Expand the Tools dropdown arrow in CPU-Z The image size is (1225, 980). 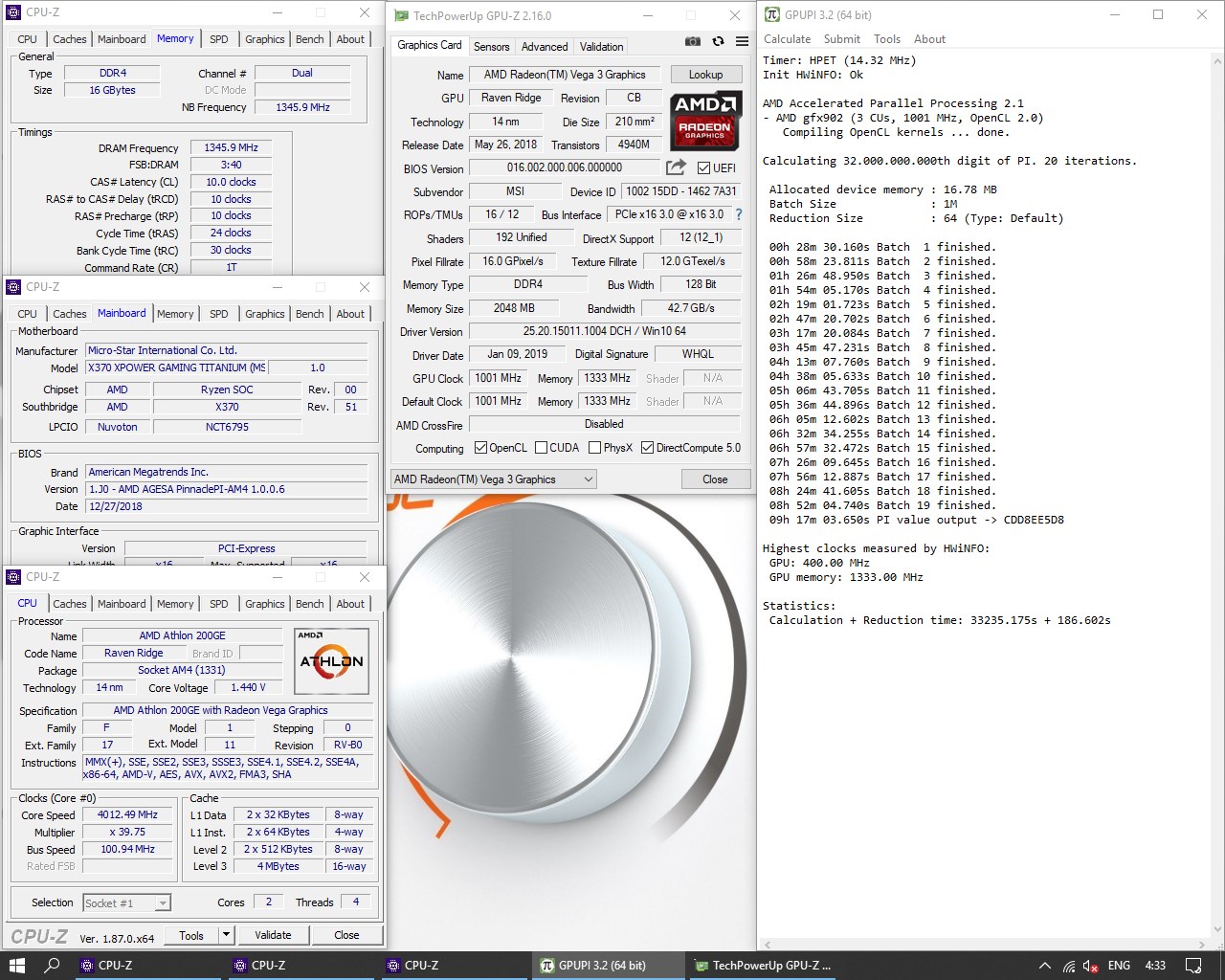click(226, 934)
